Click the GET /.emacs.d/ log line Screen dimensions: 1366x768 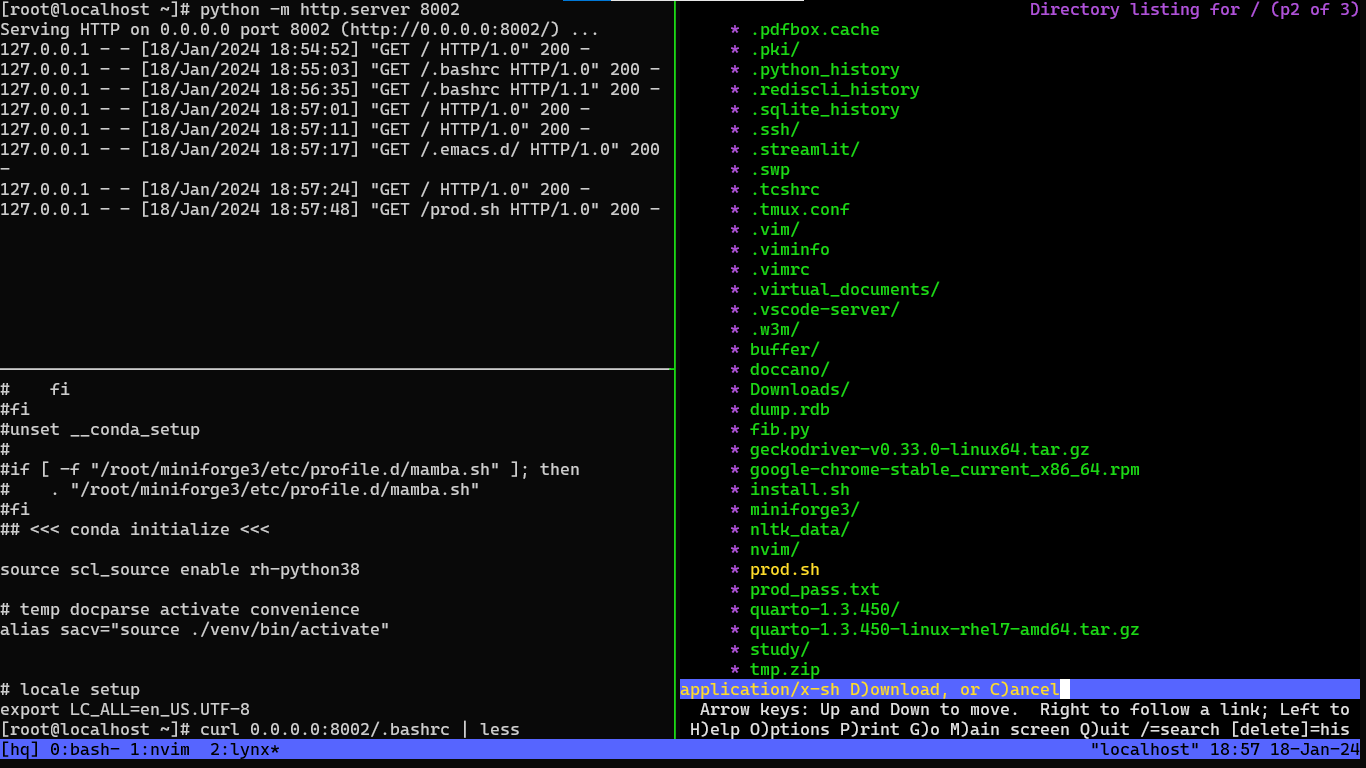pos(330,160)
